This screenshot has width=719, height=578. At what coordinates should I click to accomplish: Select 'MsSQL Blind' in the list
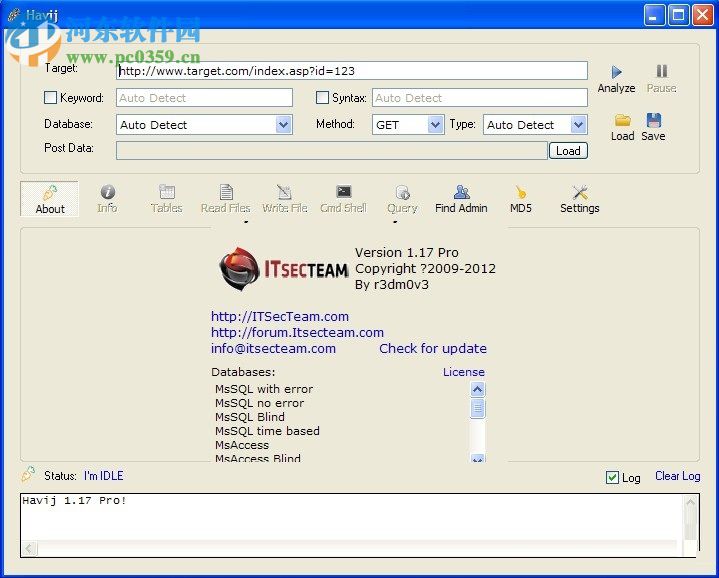(x=250, y=417)
